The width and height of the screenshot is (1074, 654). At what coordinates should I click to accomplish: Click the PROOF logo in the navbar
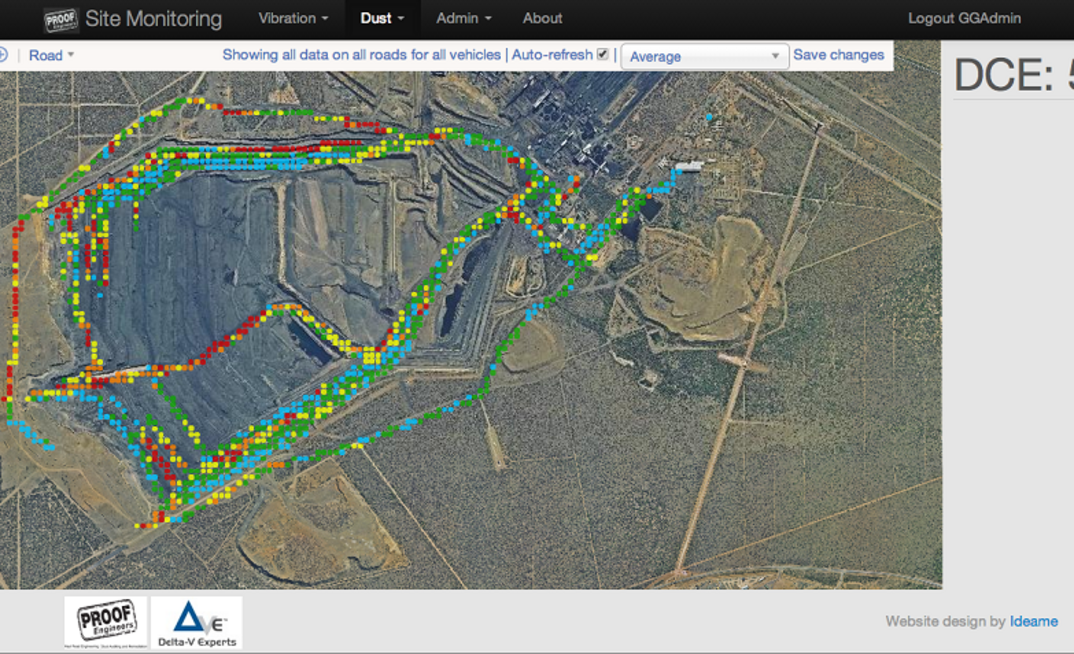[60, 20]
